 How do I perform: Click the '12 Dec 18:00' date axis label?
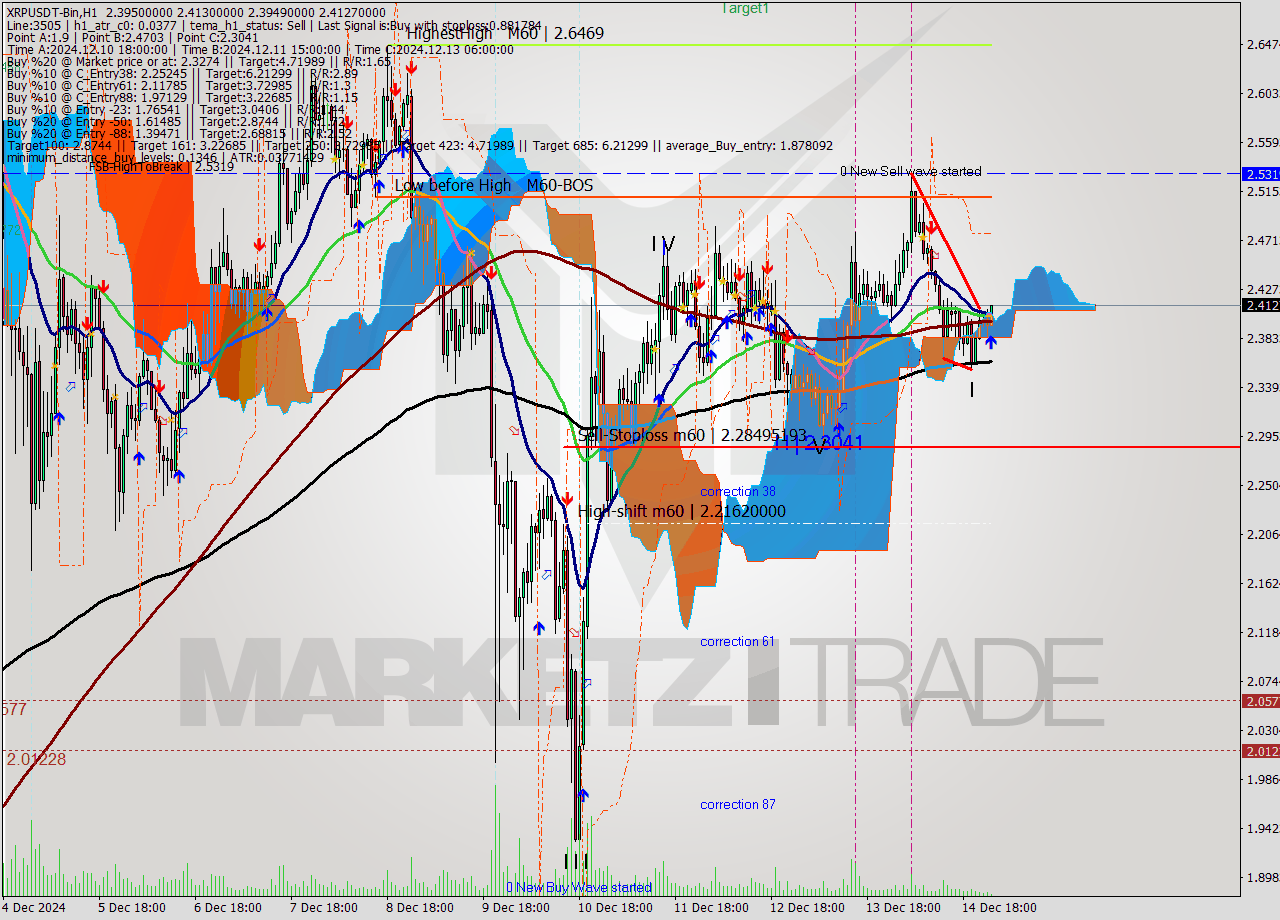[x=807, y=908]
